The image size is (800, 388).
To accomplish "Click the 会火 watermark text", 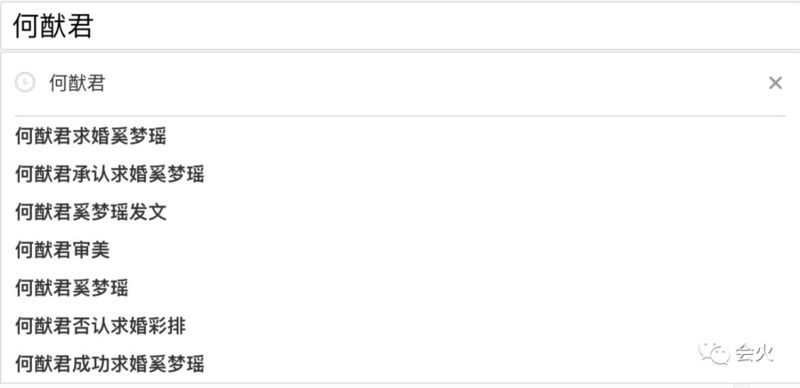I will pos(754,353).
